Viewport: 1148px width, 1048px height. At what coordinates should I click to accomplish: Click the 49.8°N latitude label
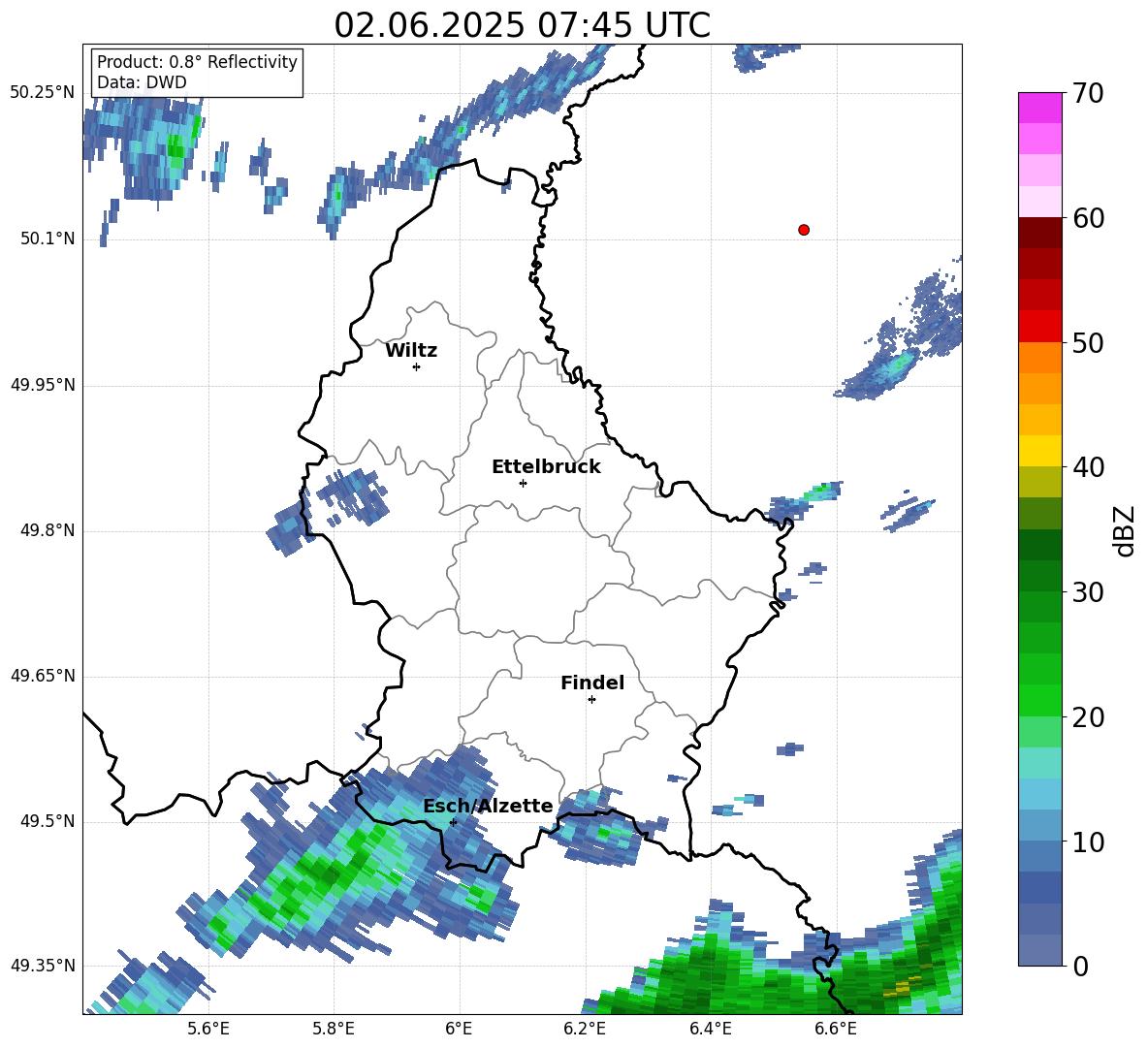click(48, 530)
